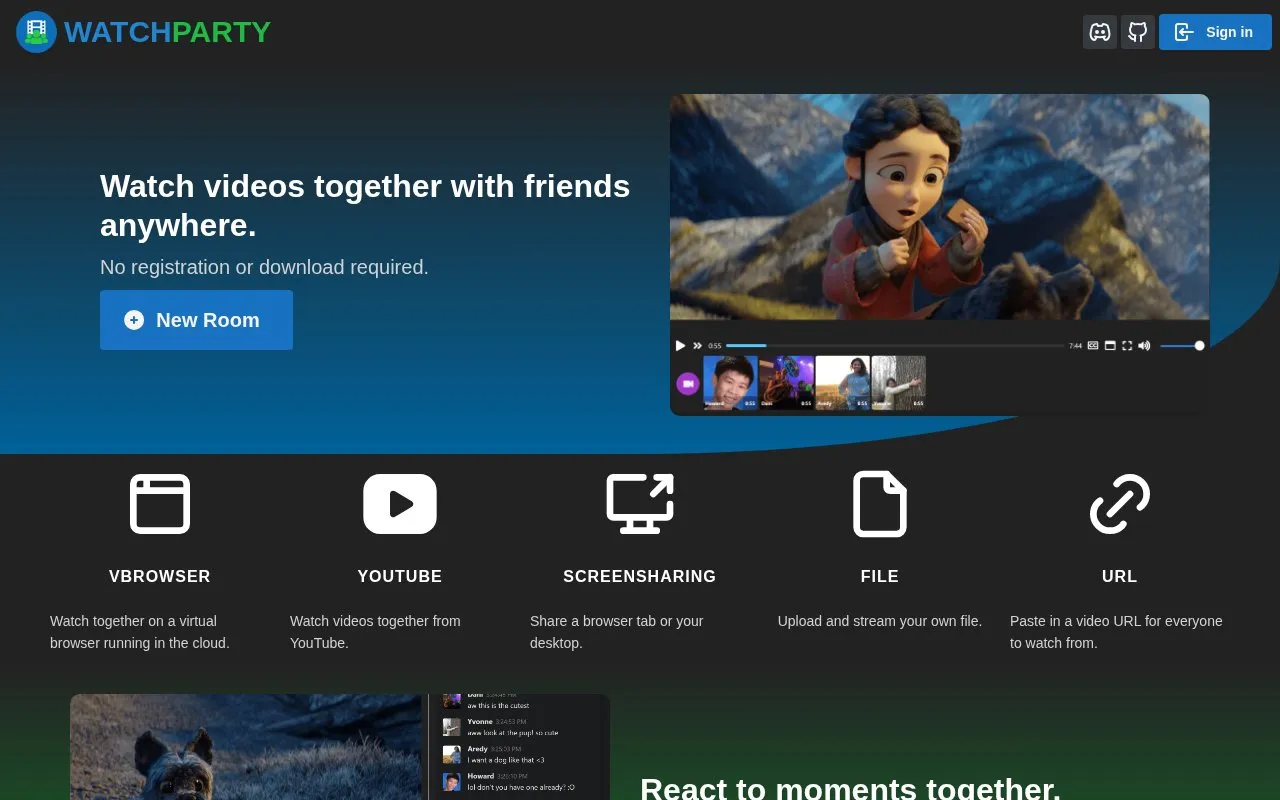This screenshot has height=800, width=1280.
Task: Click the fast-forward double arrow in preview
Action: (x=697, y=346)
